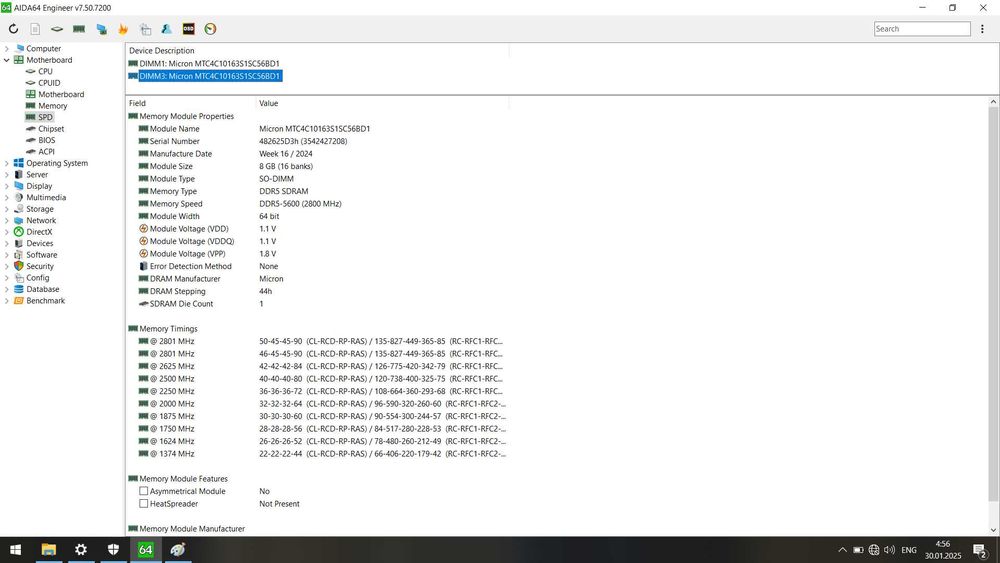Click the blue person-shaped toolbar icon
Screen dimensions: 1000x563
[166, 29]
